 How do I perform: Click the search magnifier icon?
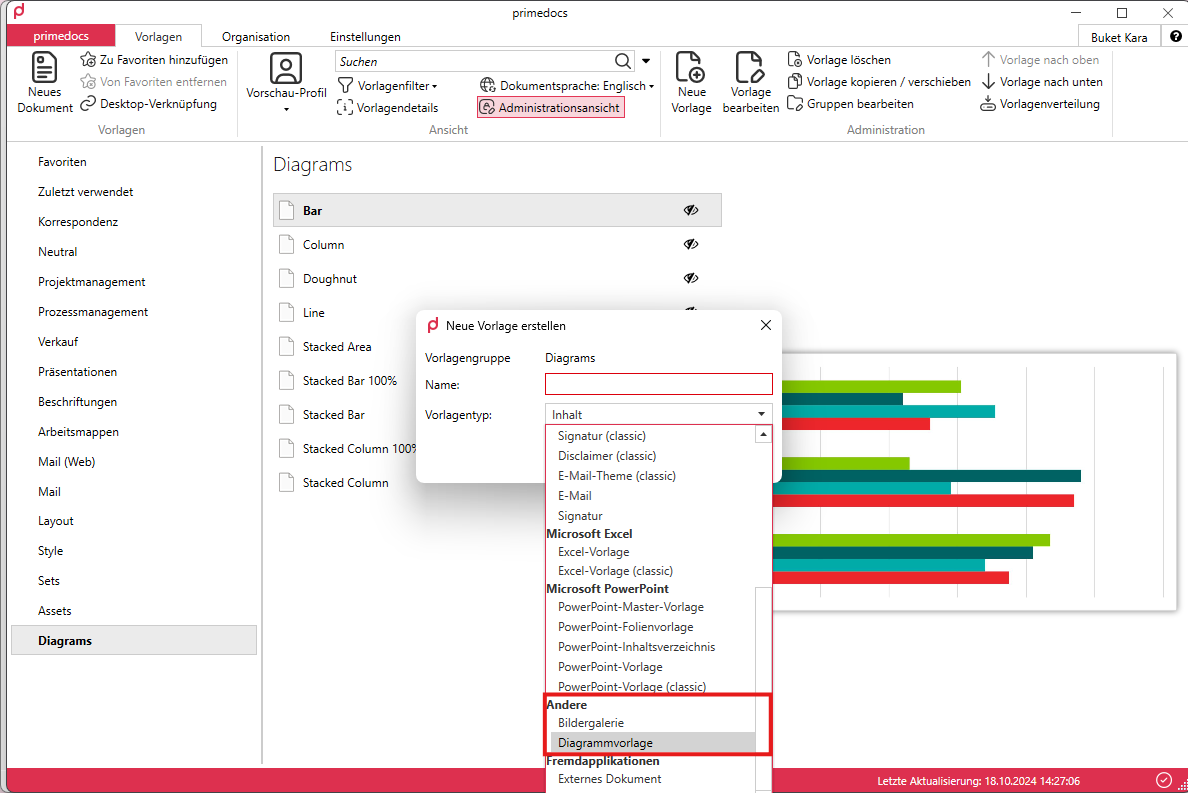[622, 61]
